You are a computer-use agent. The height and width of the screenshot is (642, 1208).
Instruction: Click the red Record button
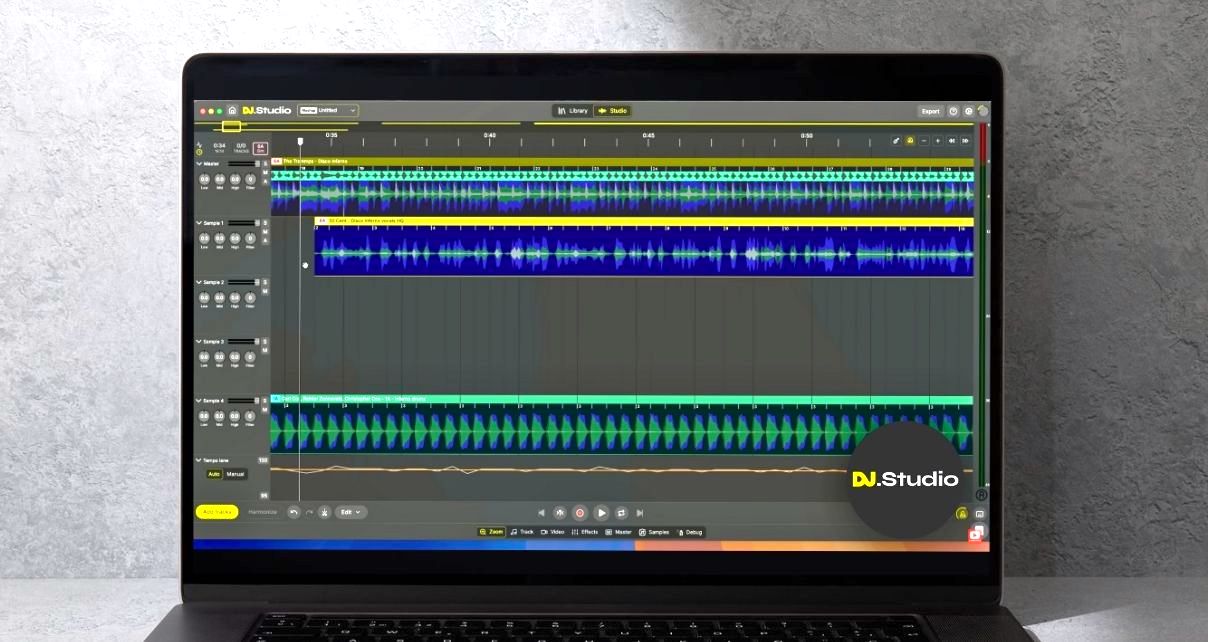click(x=579, y=513)
